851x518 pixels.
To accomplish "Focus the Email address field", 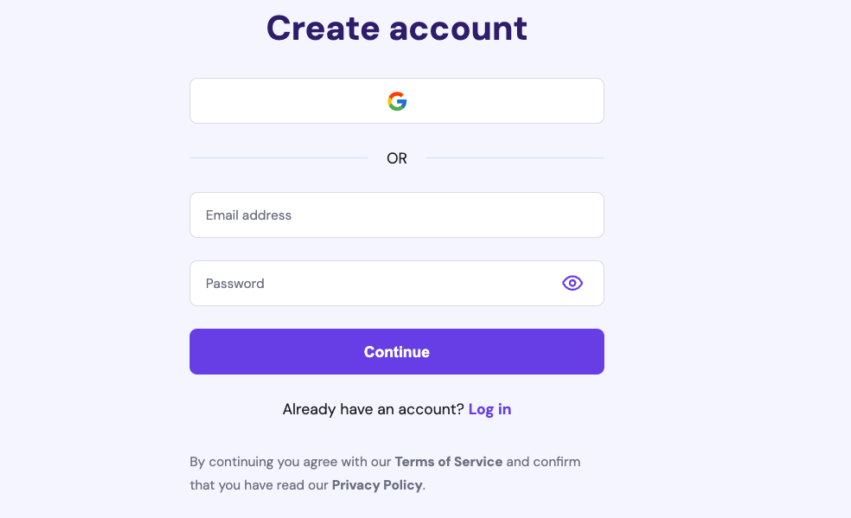I will tap(397, 215).
